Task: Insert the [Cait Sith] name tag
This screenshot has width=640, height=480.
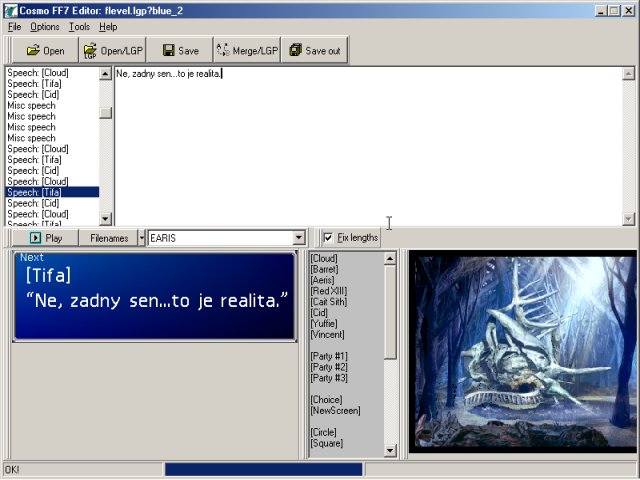Action: [x=329, y=302]
